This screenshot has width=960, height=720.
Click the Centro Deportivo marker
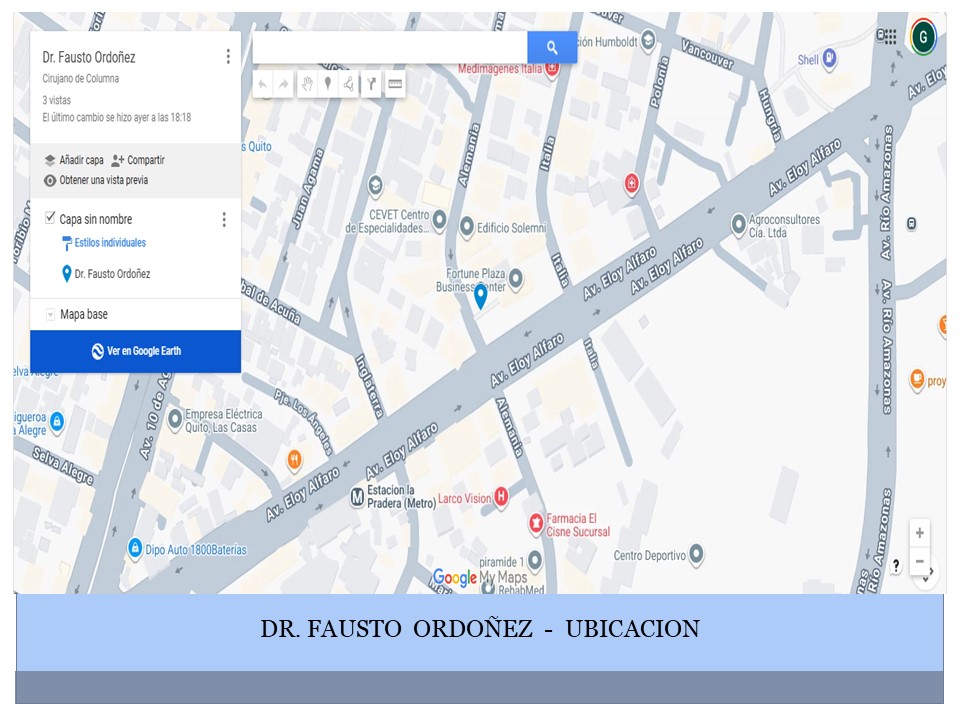click(x=696, y=554)
